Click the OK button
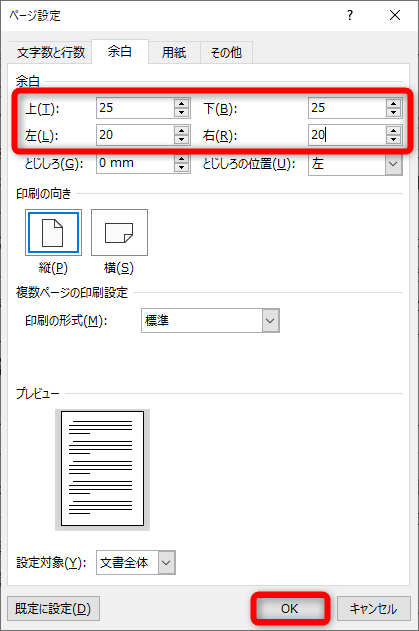The height and width of the screenshot is (631, 419). [290, 608]
